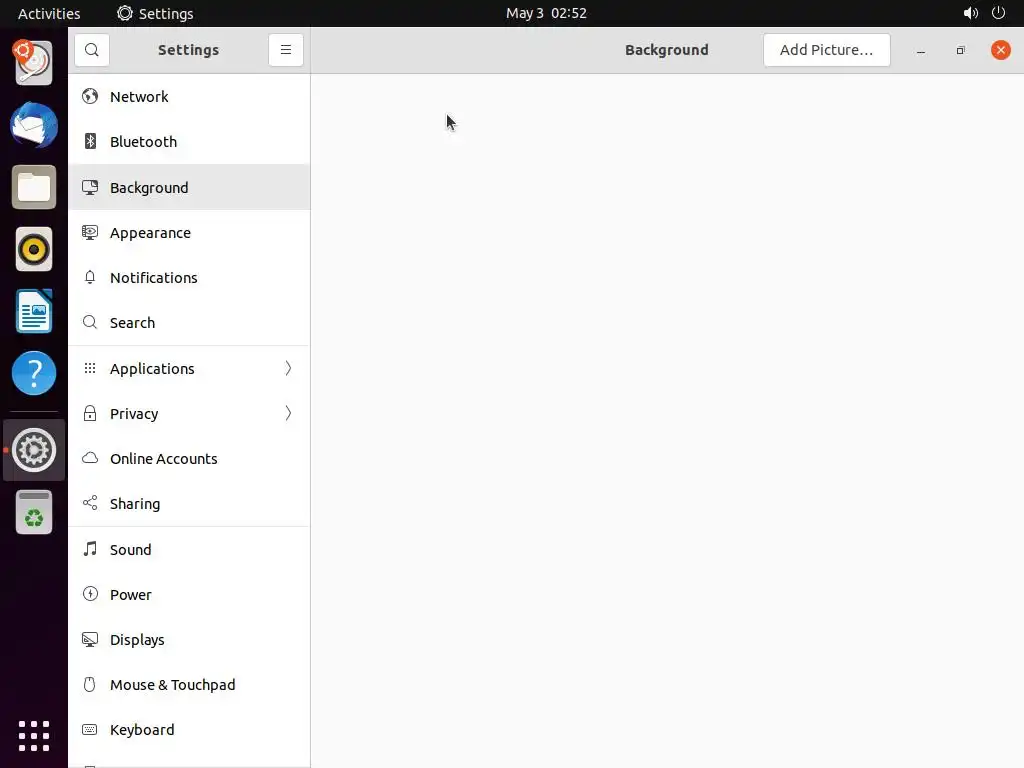This screenshot has width=1024, height=768.
Task: Click the Network globe icon
Action: (x=90, y=97)
